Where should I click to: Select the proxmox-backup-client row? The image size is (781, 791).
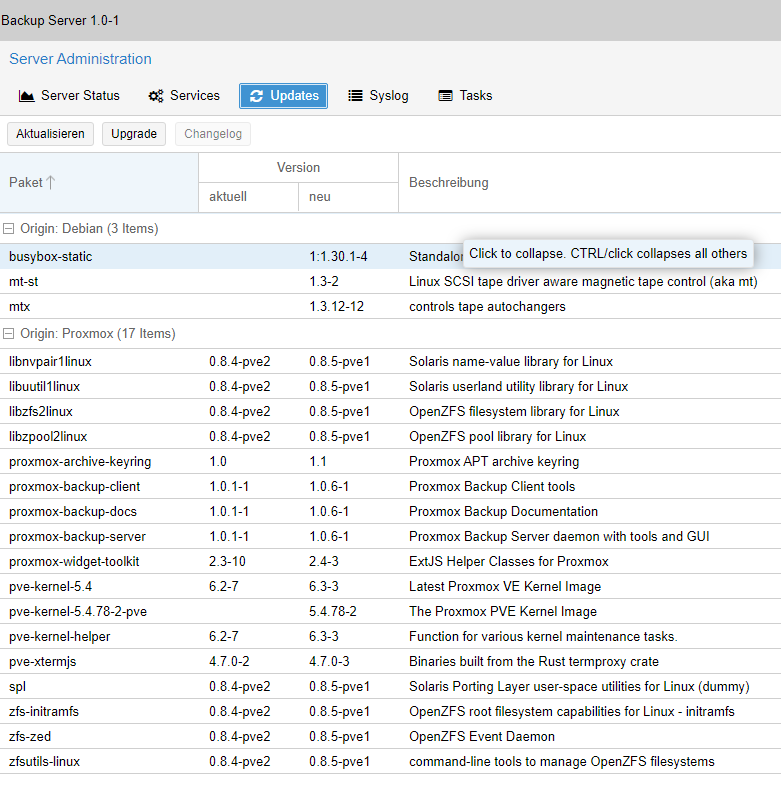(x=390, y=487)
